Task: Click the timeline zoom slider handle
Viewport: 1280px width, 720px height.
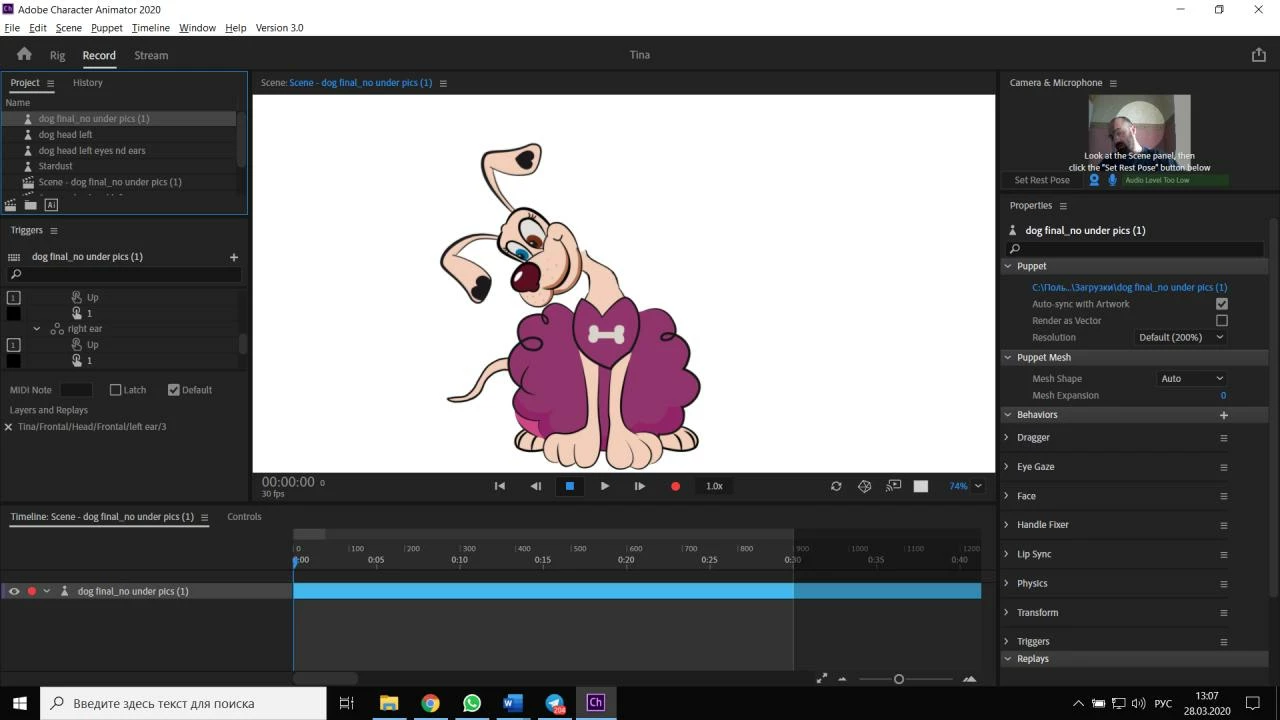Action: click(899, 679)
